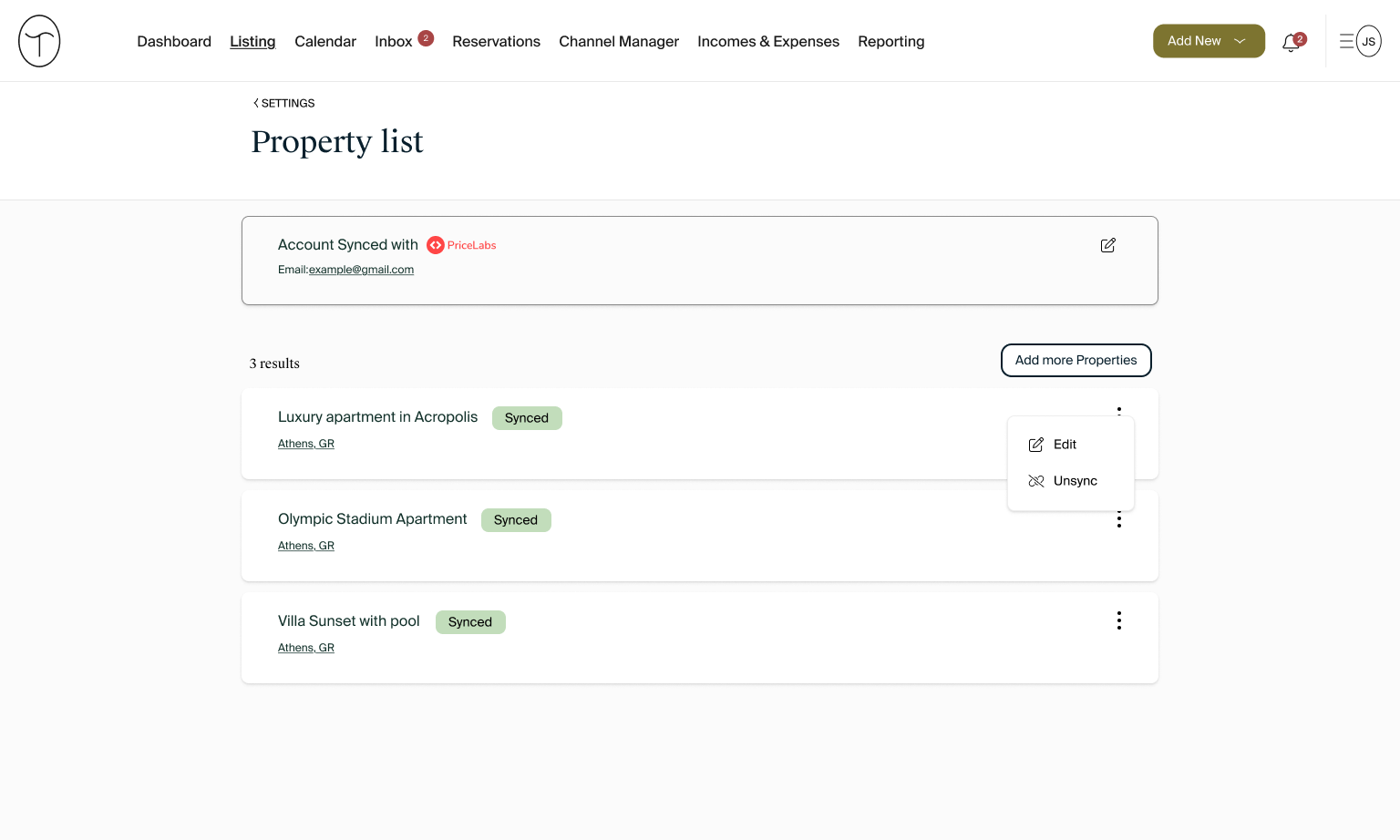
Task: Open options for Olympic Stadium Apartment
Action: (1118, 521)
